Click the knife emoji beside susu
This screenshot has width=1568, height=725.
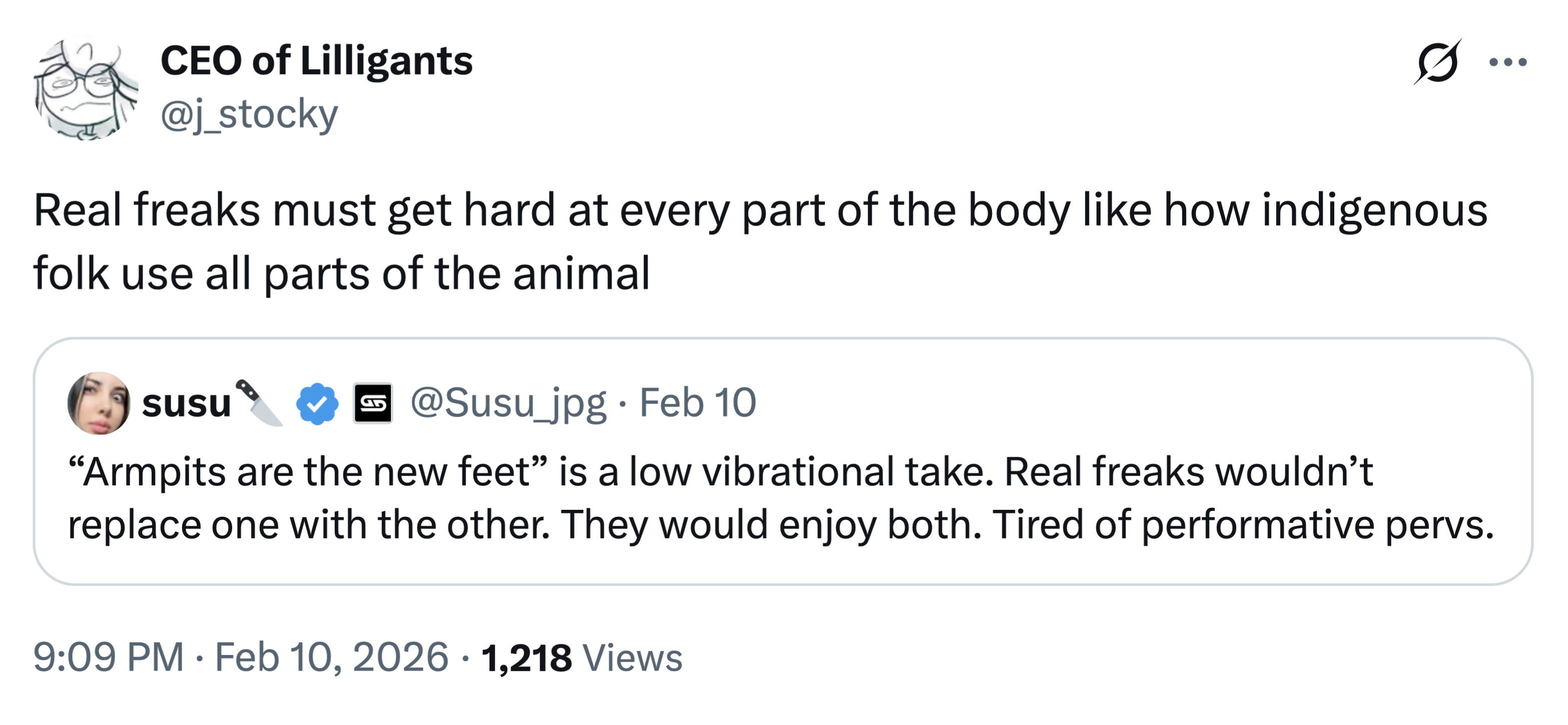[259, 403]
